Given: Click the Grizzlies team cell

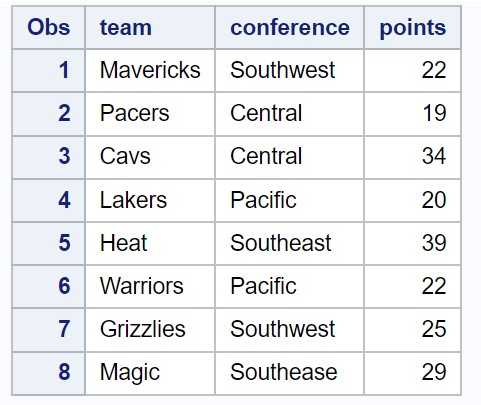Looking at the screenshot, I should (150, 329).
